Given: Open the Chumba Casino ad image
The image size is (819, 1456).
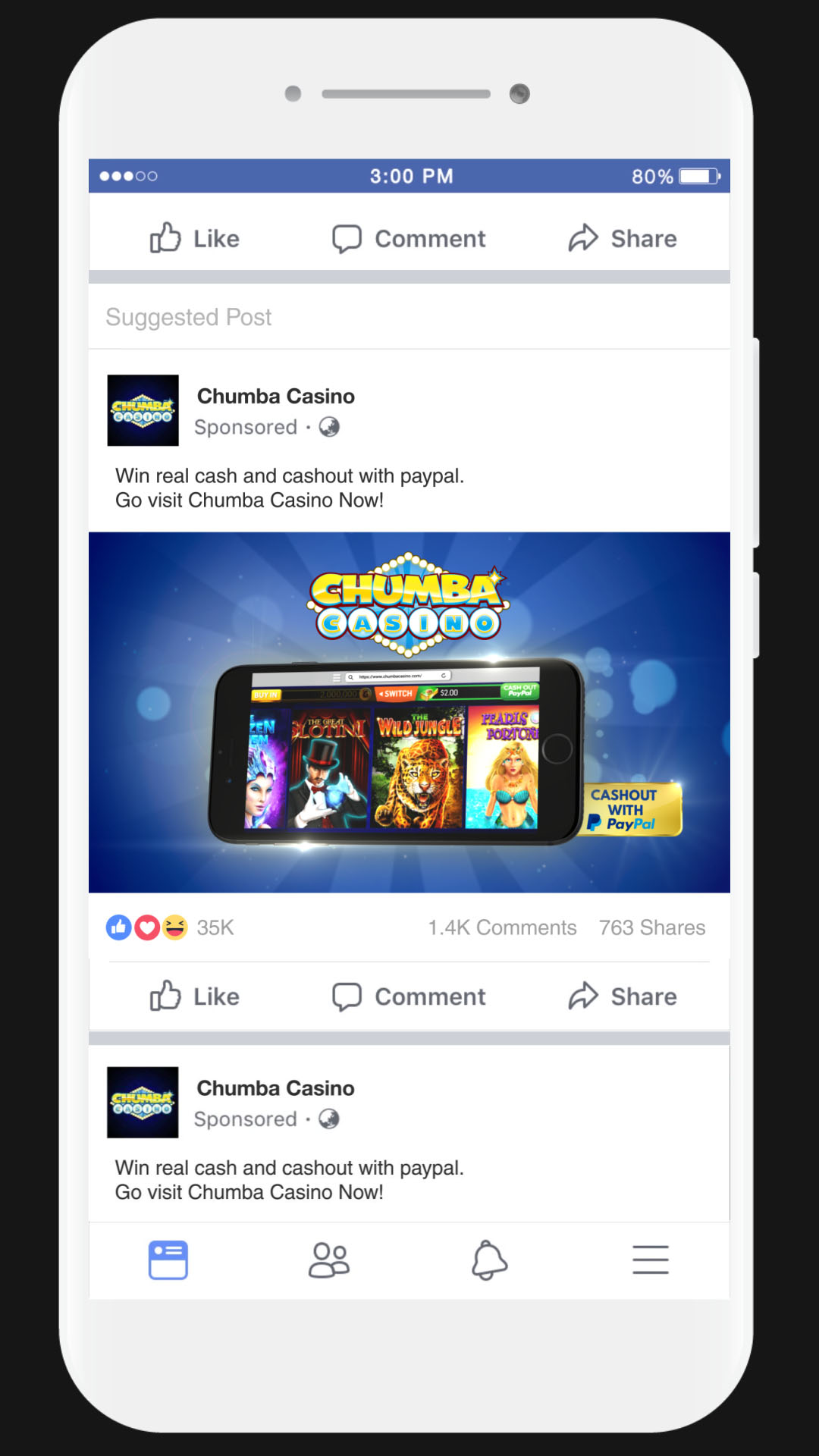Looking at the screenshot, I should click(409, 712).
